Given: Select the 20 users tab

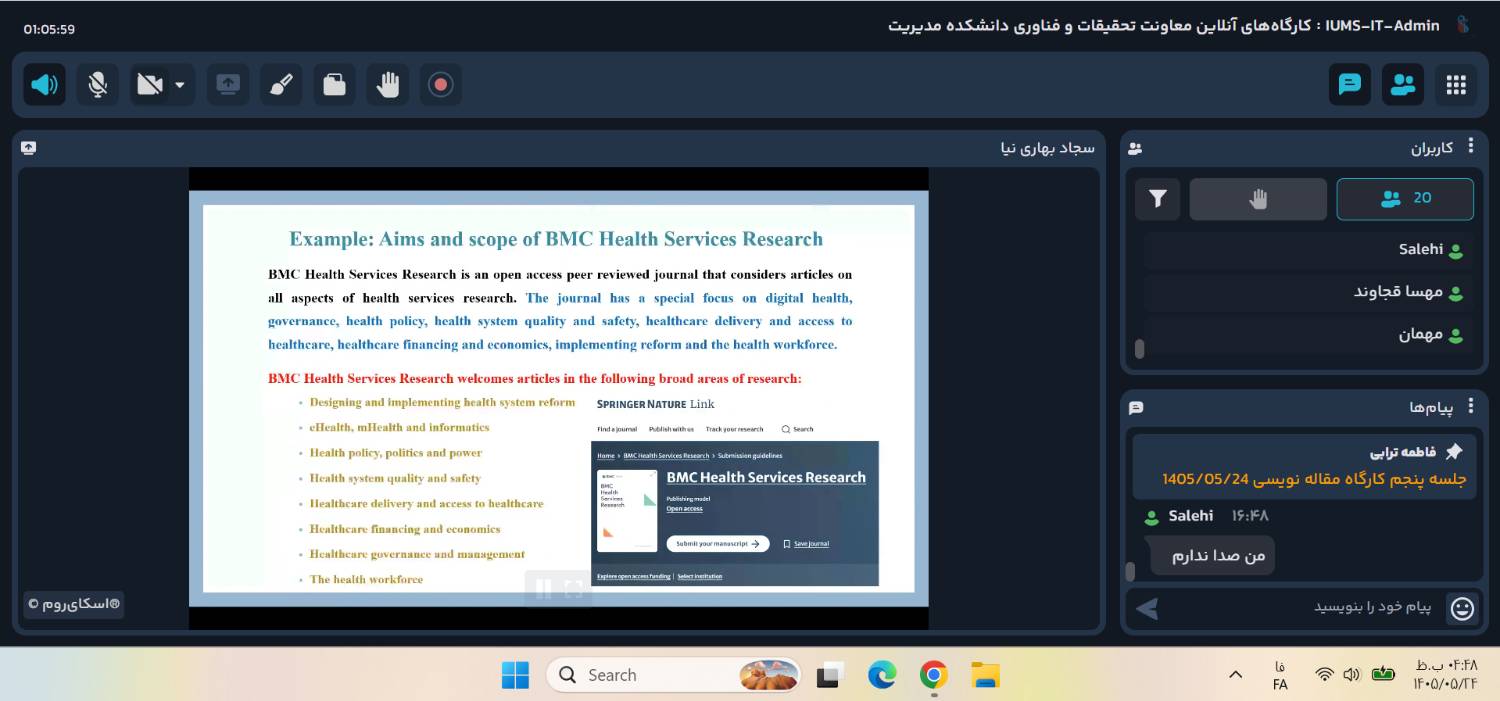Looking at the screenshot, I should click(1405, 199).
